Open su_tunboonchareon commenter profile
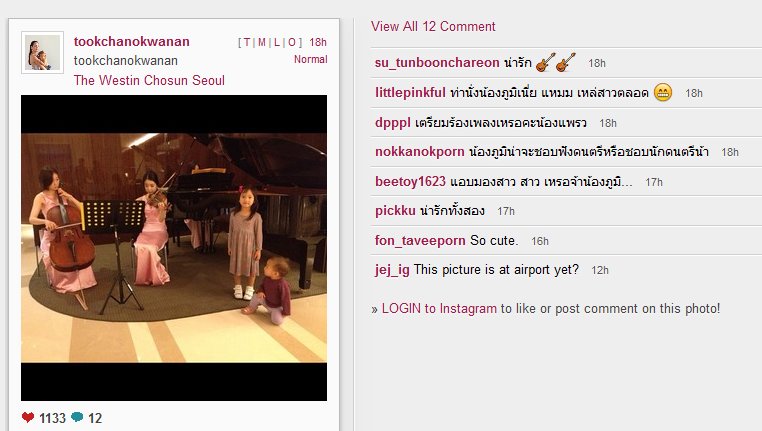Image resolution: width=762 pixels, height=431 pixels. [x=437, y=63]
